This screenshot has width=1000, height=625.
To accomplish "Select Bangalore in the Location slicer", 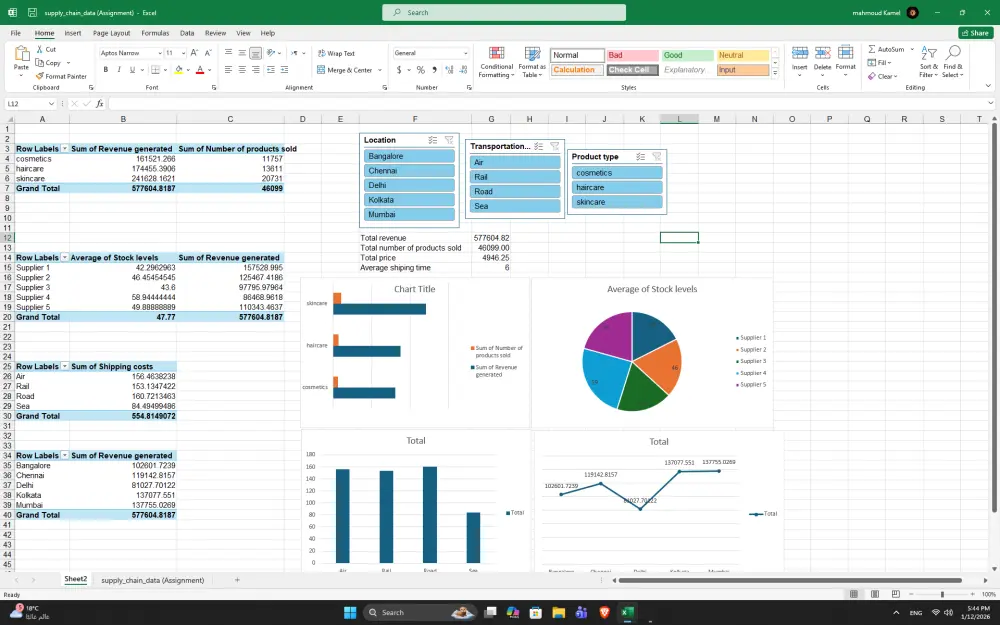I will coord(408,157).
